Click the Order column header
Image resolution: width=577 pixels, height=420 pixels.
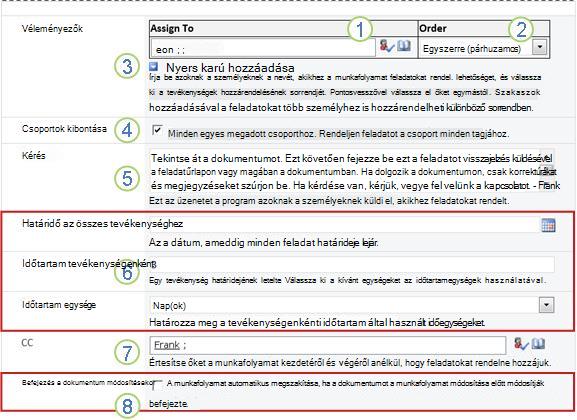[x=484, y=28]
